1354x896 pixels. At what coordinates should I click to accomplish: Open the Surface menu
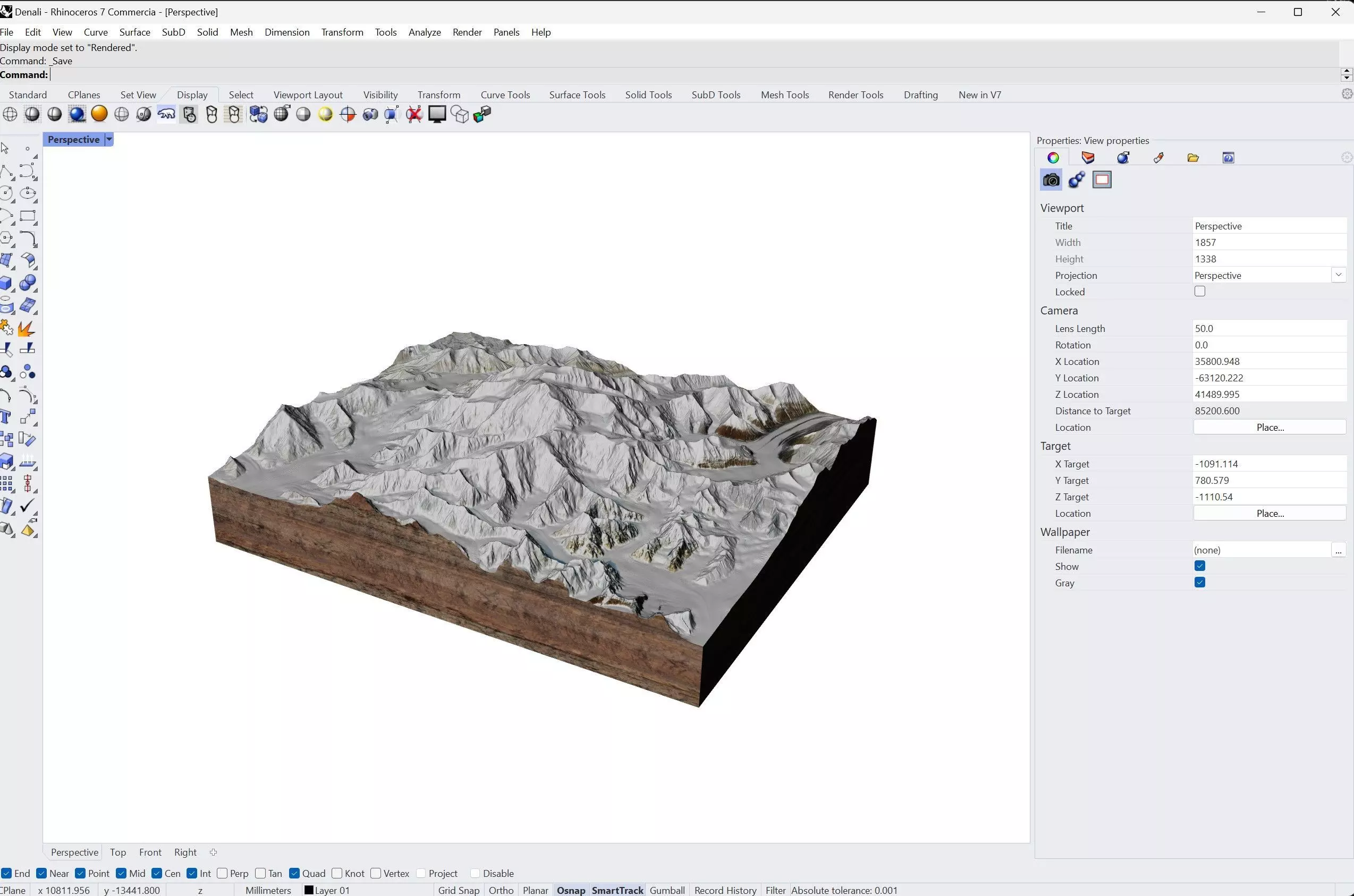(135, 32)
